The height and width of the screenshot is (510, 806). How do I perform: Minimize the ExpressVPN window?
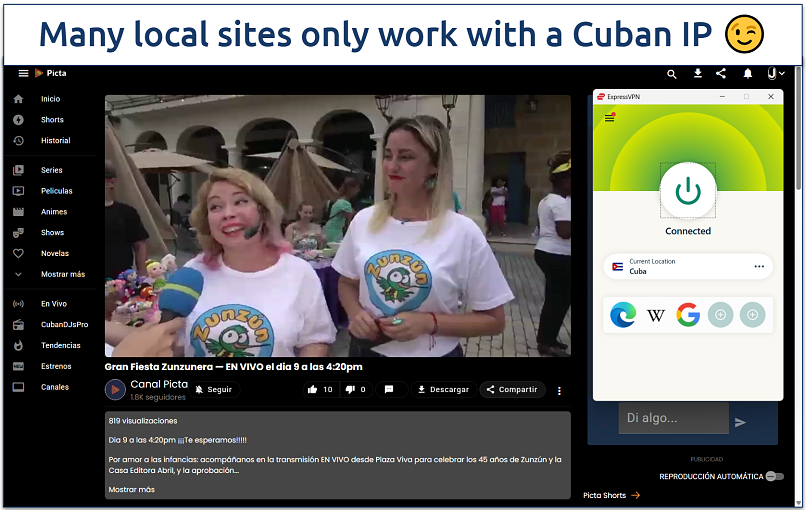tap(722, 97)
